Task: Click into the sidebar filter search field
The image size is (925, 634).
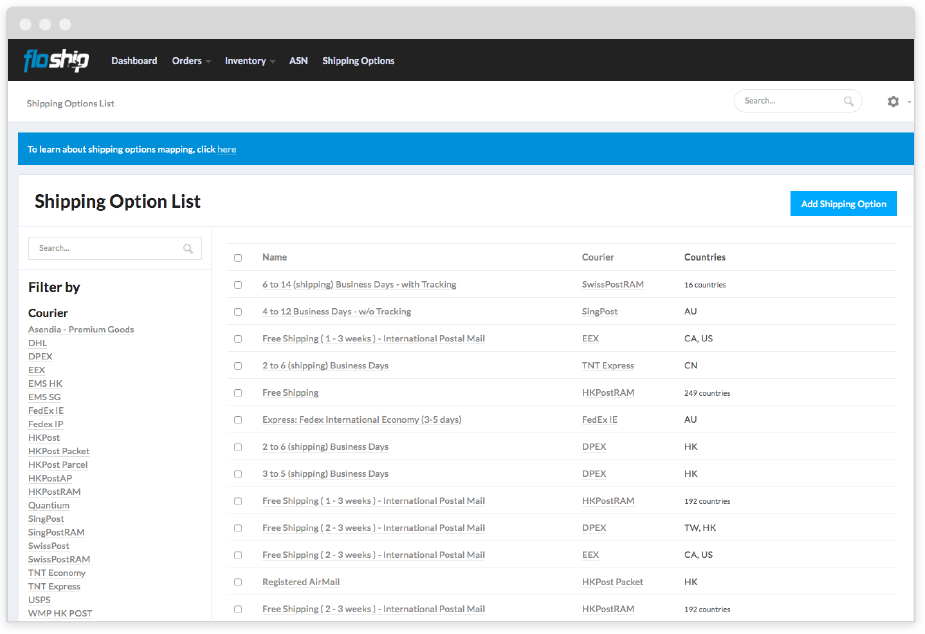Action: coord(105,249)
